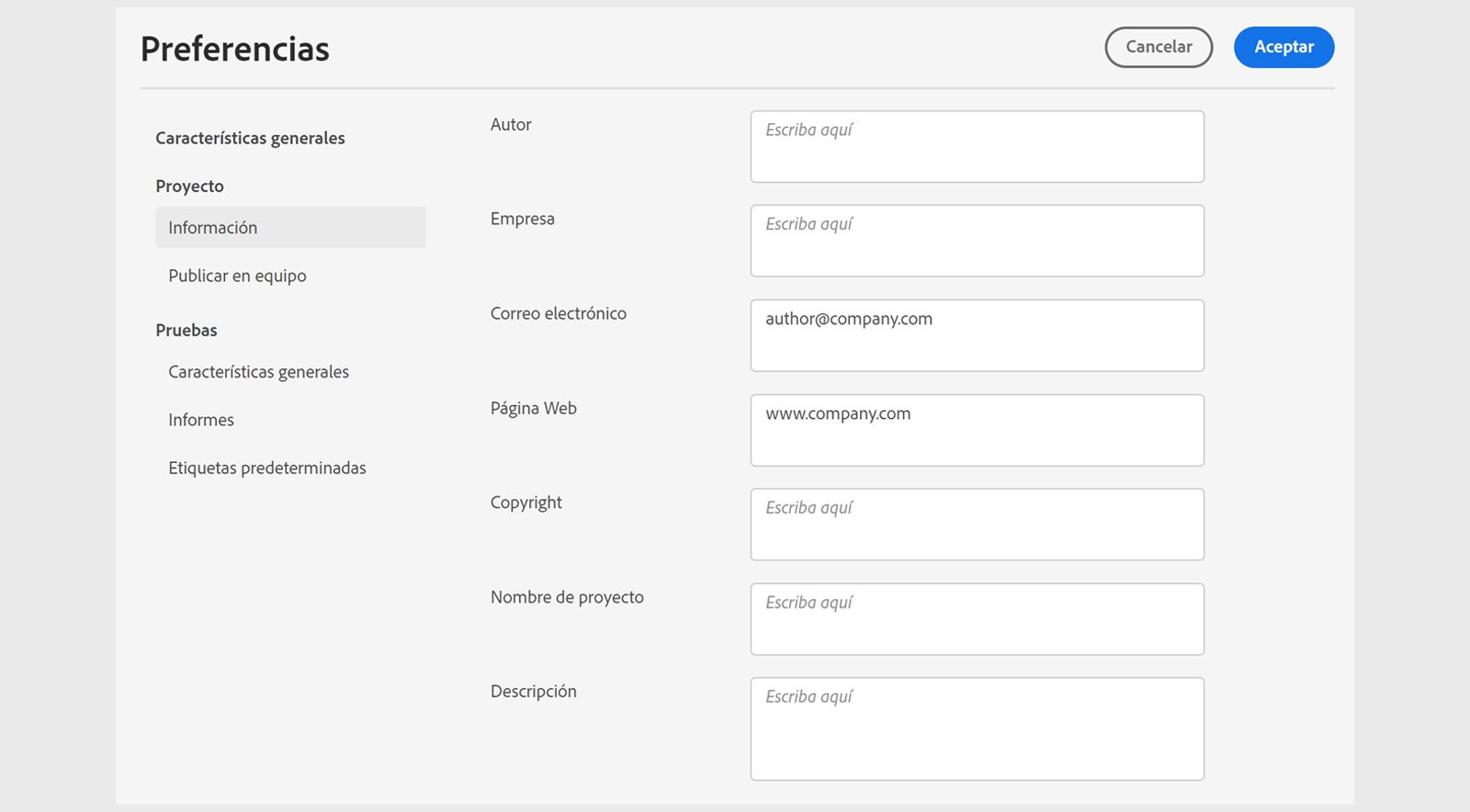Click the Descripción label text
Image resolution: width=1470 pixels, height=812 pixels.
coord(533,691)
